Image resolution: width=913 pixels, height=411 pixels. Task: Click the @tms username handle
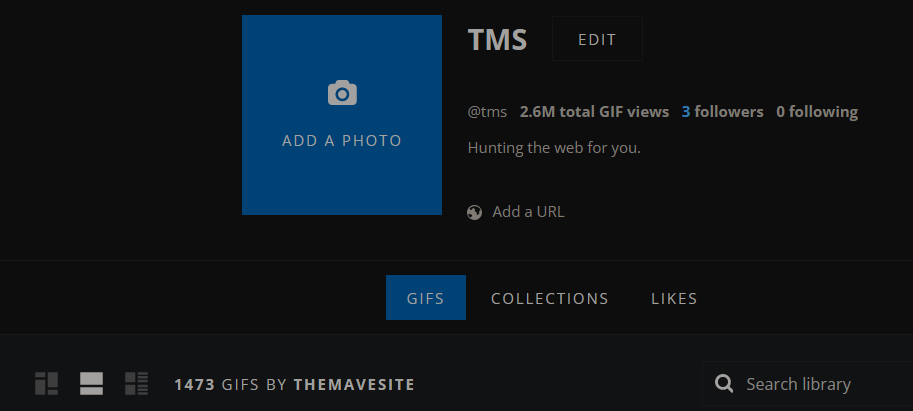point(487,112)
